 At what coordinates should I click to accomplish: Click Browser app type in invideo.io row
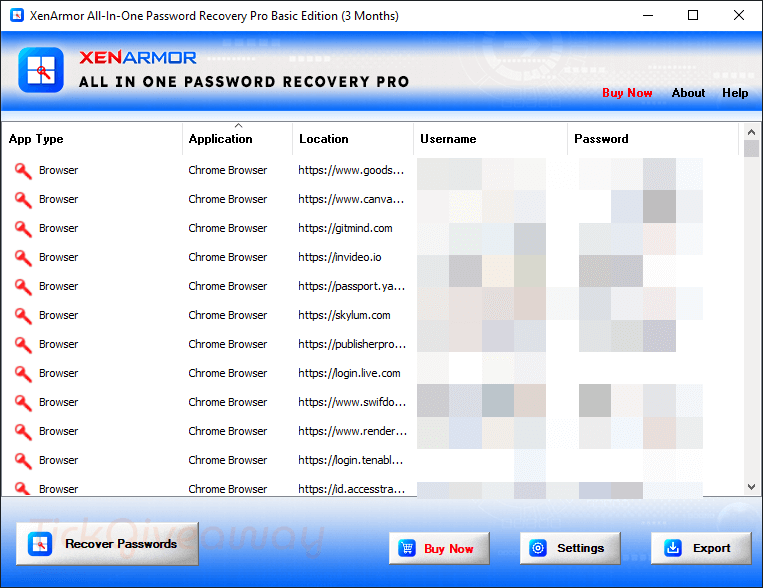[x=58, y=257]
